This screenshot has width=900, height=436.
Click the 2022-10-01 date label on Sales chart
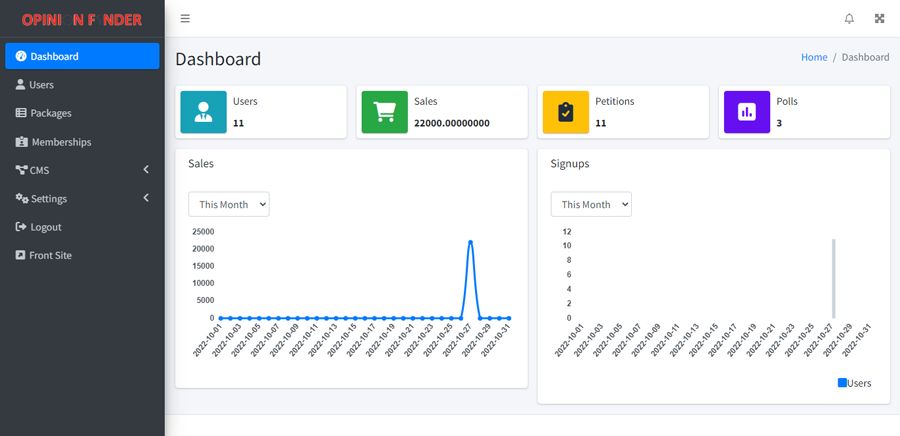207,340
